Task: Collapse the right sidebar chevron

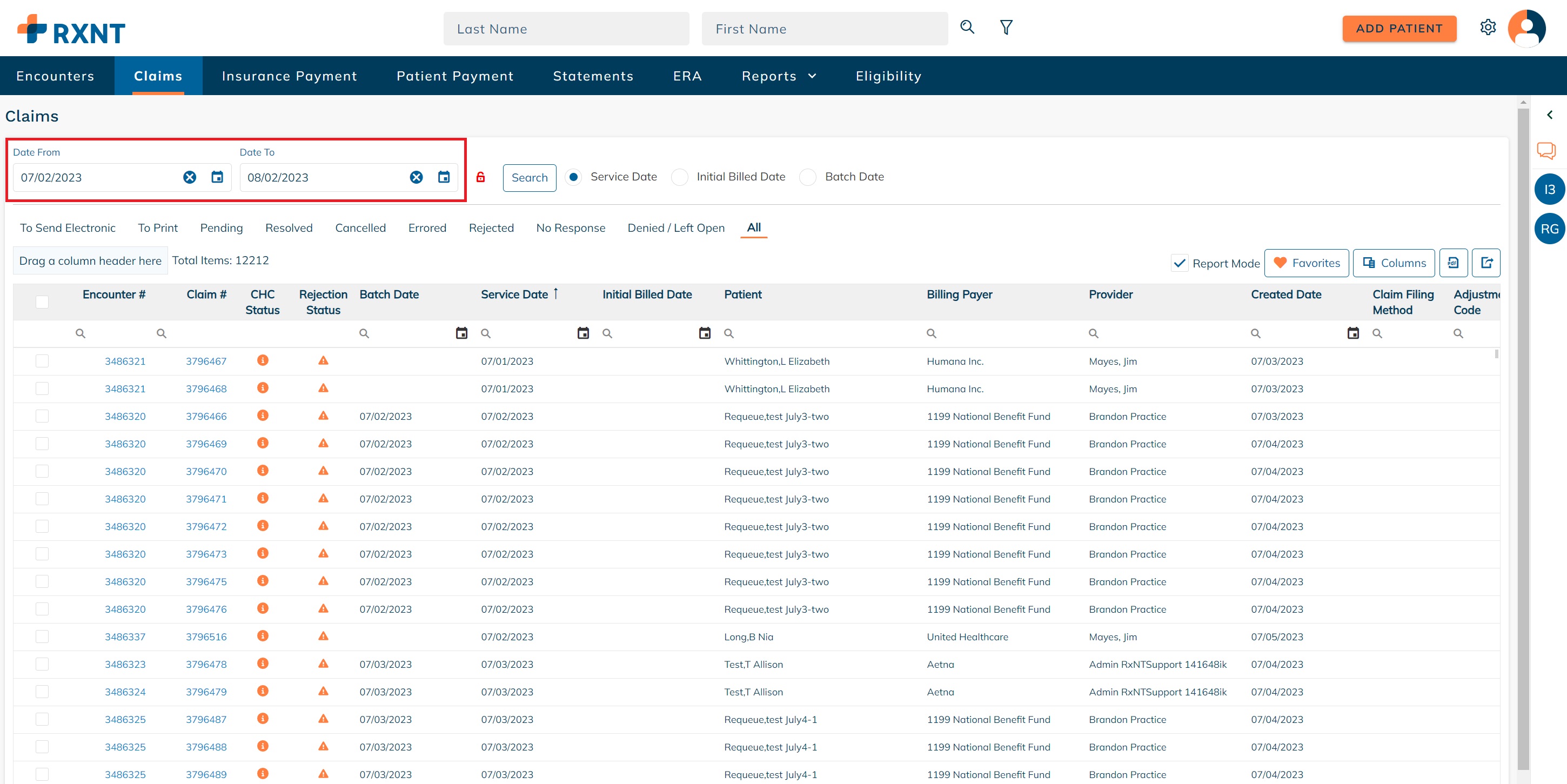Action: [x=1549, y=115]
